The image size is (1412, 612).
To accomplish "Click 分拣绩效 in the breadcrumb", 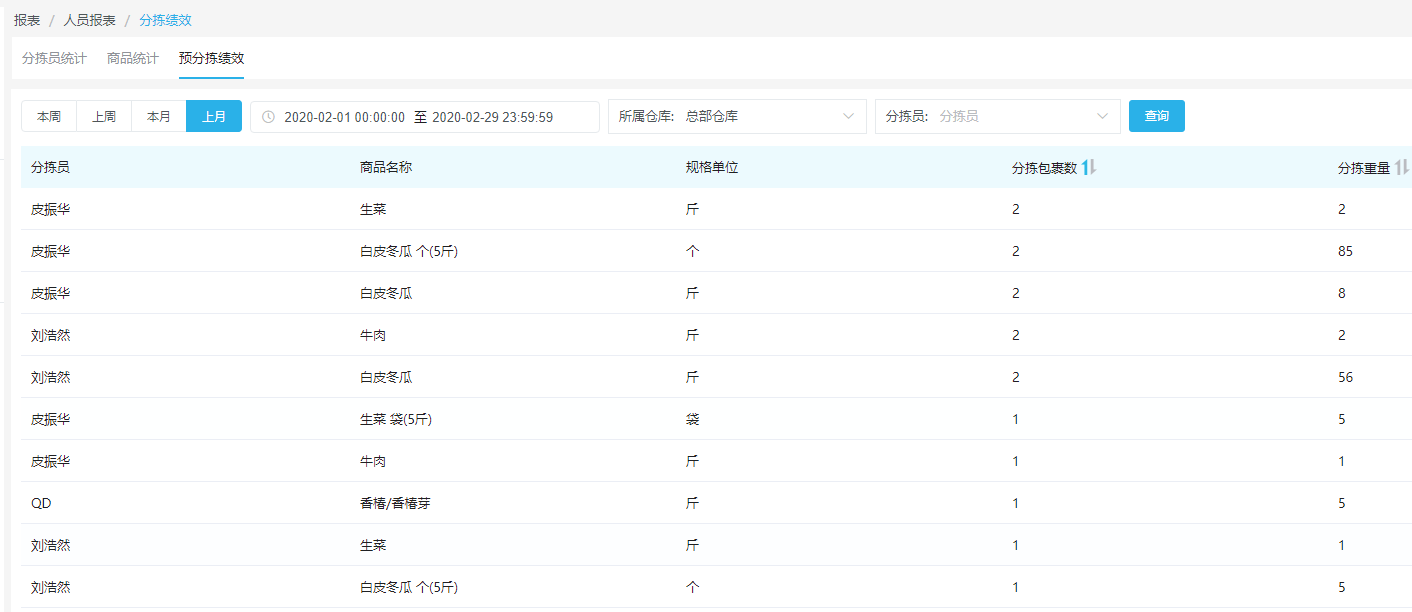I will coord(165,20).
